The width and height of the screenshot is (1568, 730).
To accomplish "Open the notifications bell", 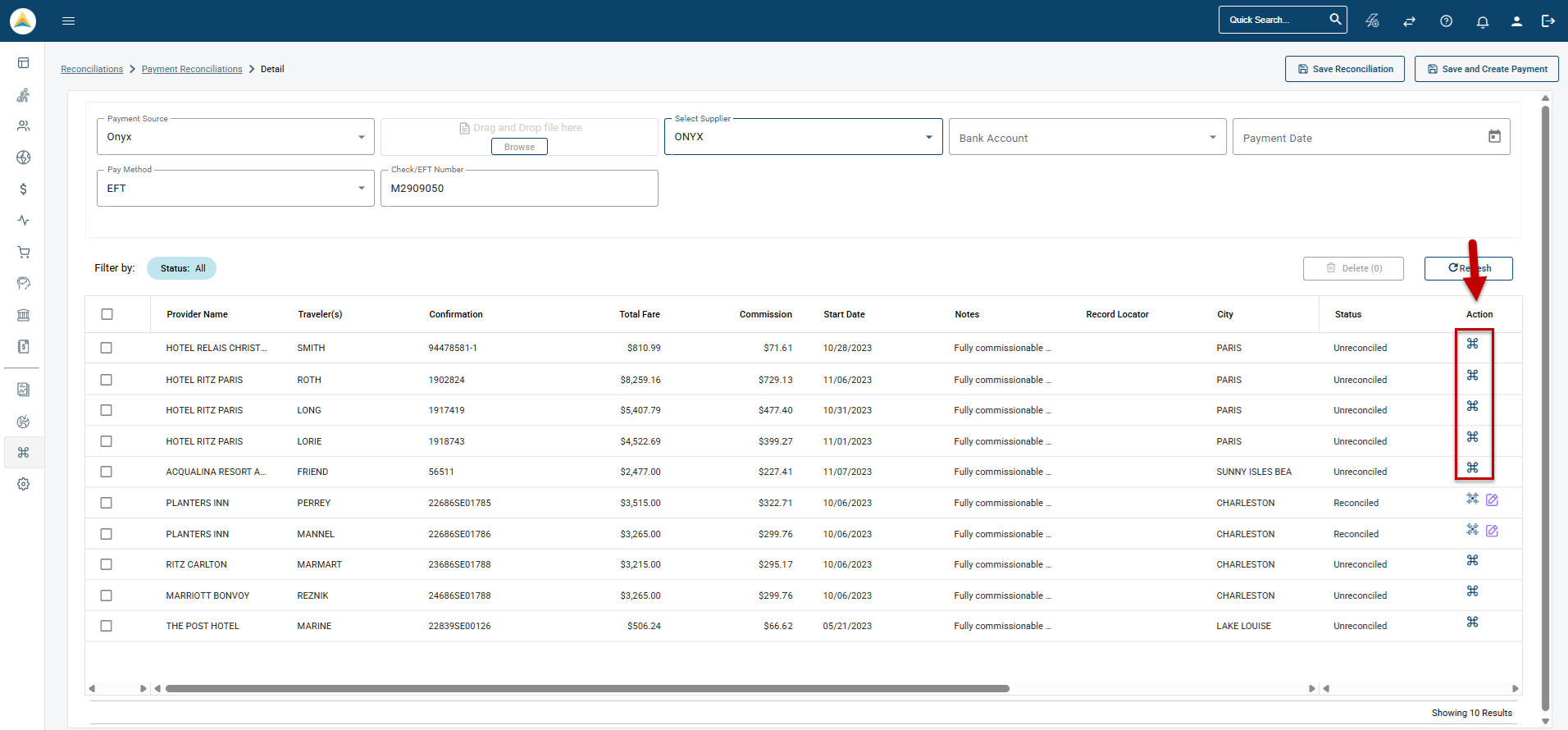I will pos(1482,21).
